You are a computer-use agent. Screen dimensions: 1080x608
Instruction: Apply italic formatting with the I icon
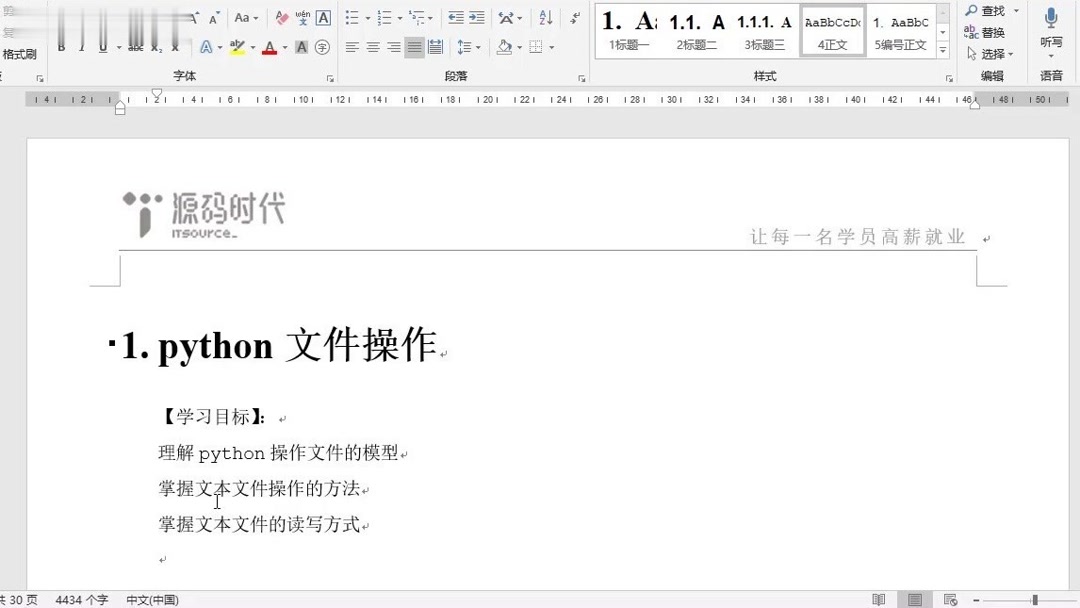[81, 47]
